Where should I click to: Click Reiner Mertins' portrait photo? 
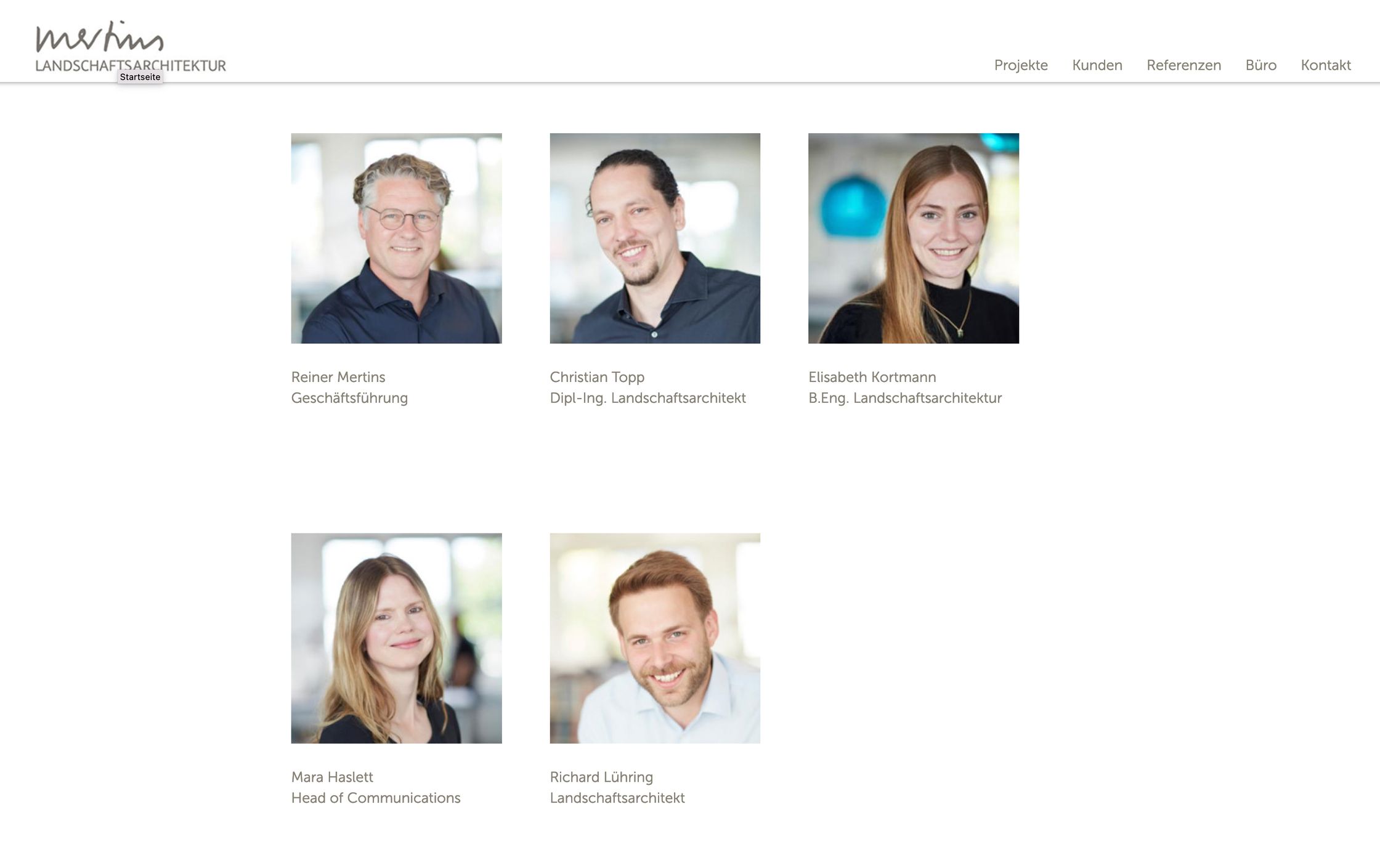click(x=396, y=238)
